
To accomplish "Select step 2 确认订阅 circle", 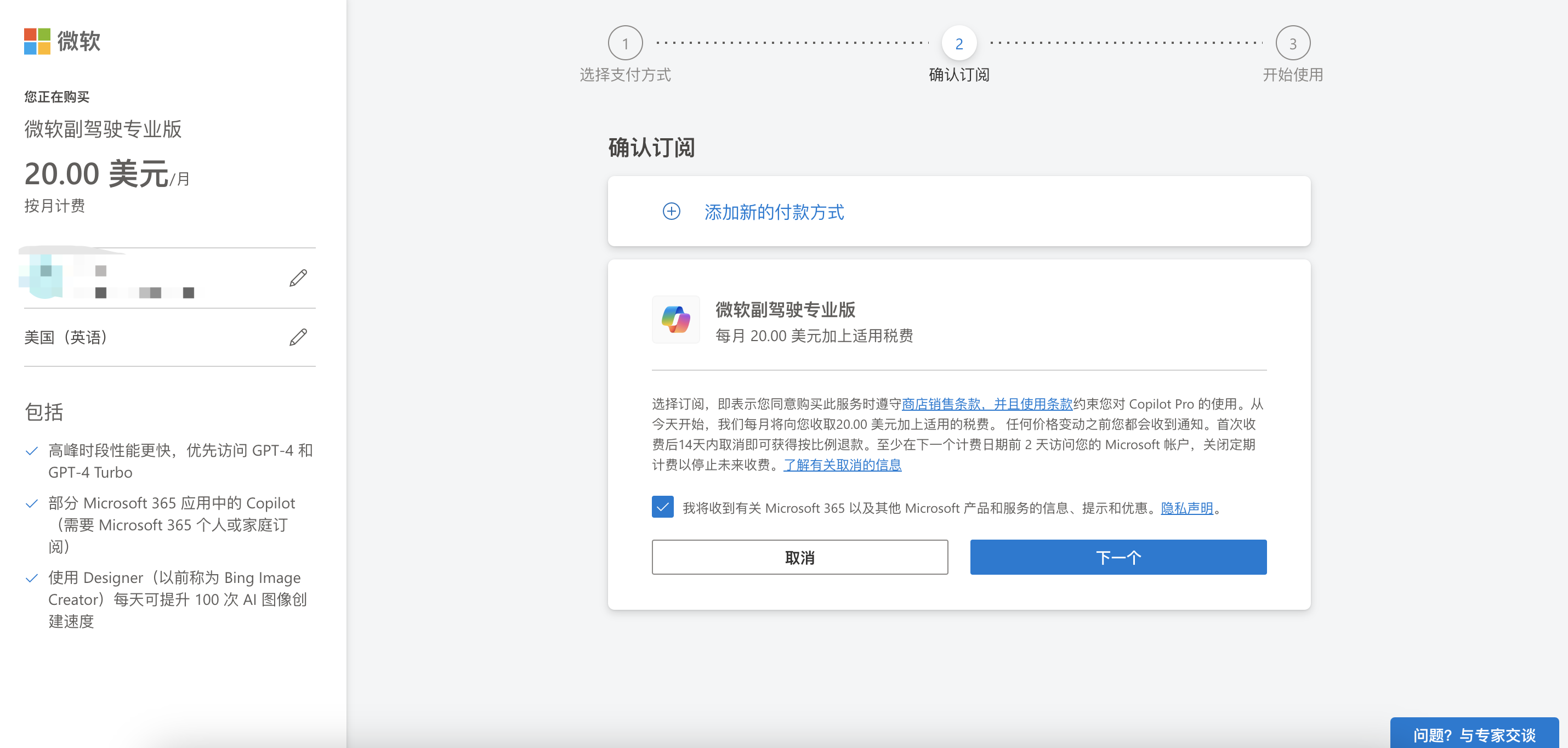I will [959, 43].
